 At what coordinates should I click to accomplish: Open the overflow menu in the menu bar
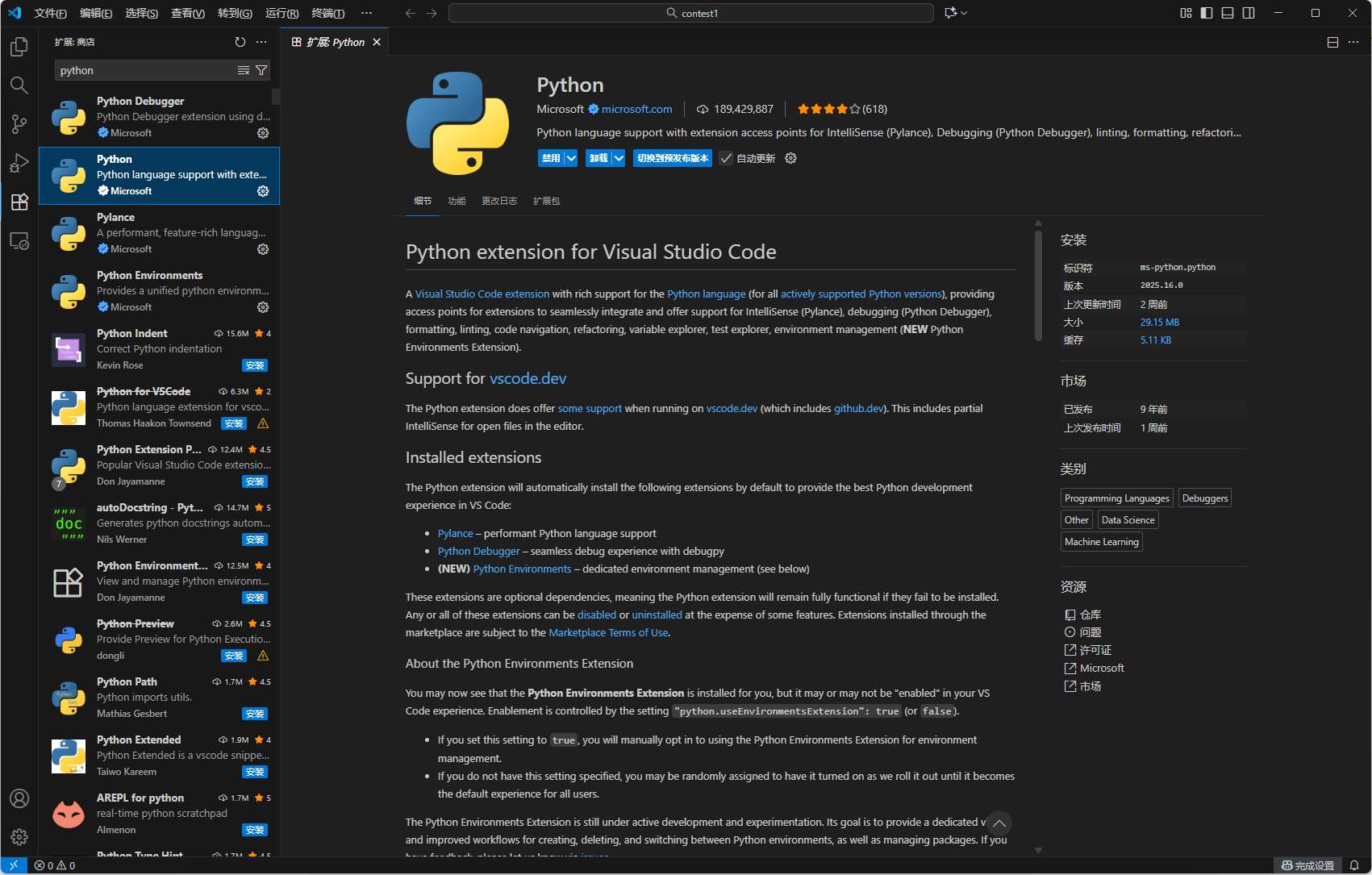(x=366, y=13)
